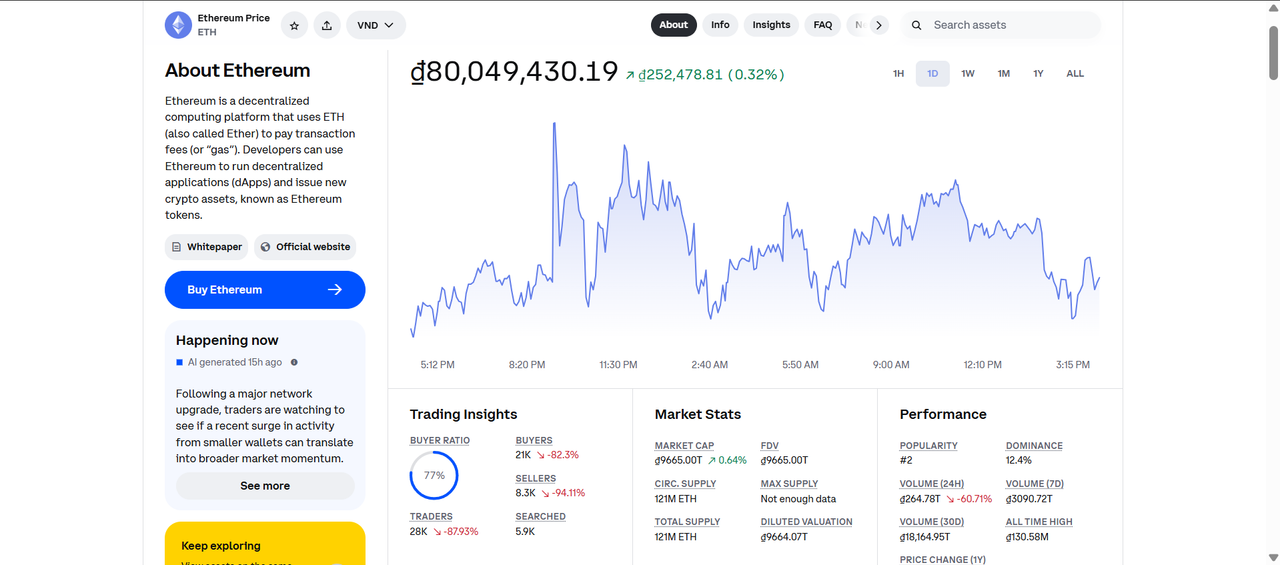Viewport: 1280px width, 565px height.
Task: Click the Keep exploring yellow card
Action: pyautogui.click(x=265, y=543)
